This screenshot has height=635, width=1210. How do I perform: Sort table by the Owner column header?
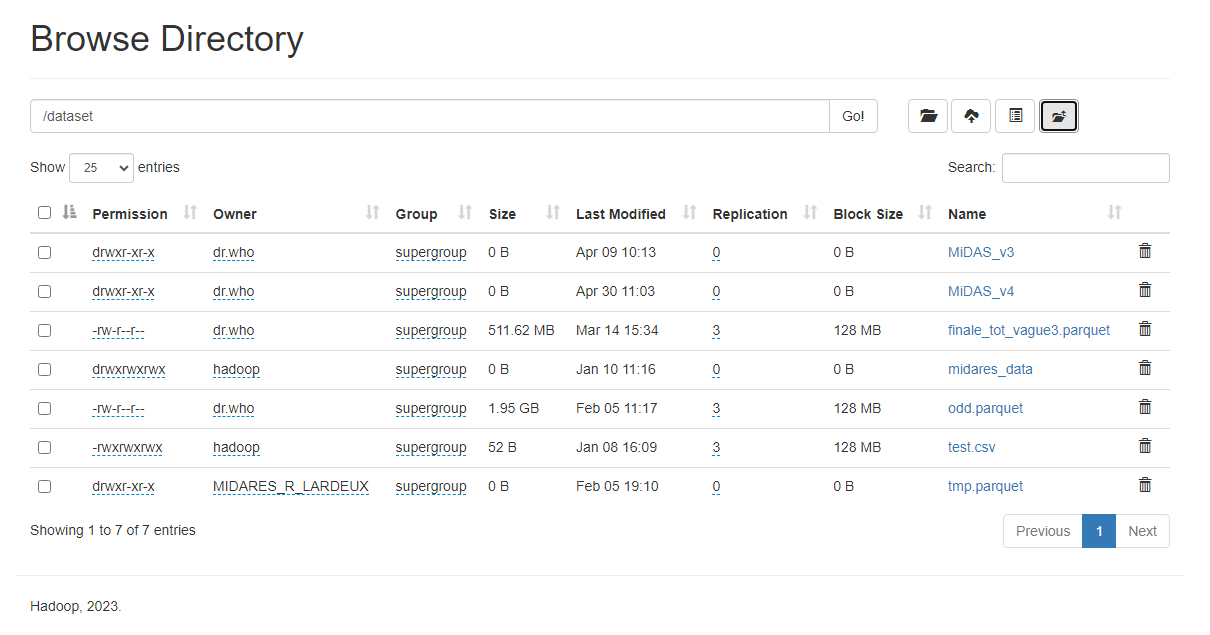pyautogui.click(x=235, y=214)
